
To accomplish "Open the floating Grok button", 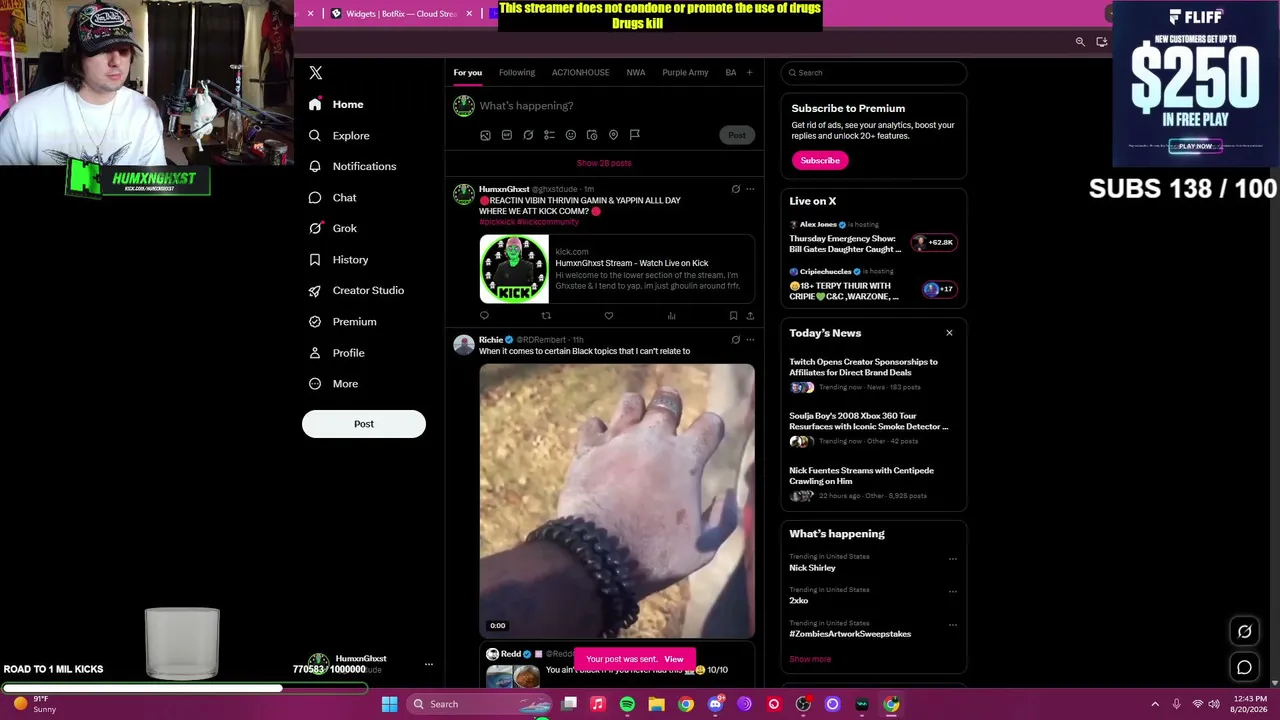I will [1244, 631].
